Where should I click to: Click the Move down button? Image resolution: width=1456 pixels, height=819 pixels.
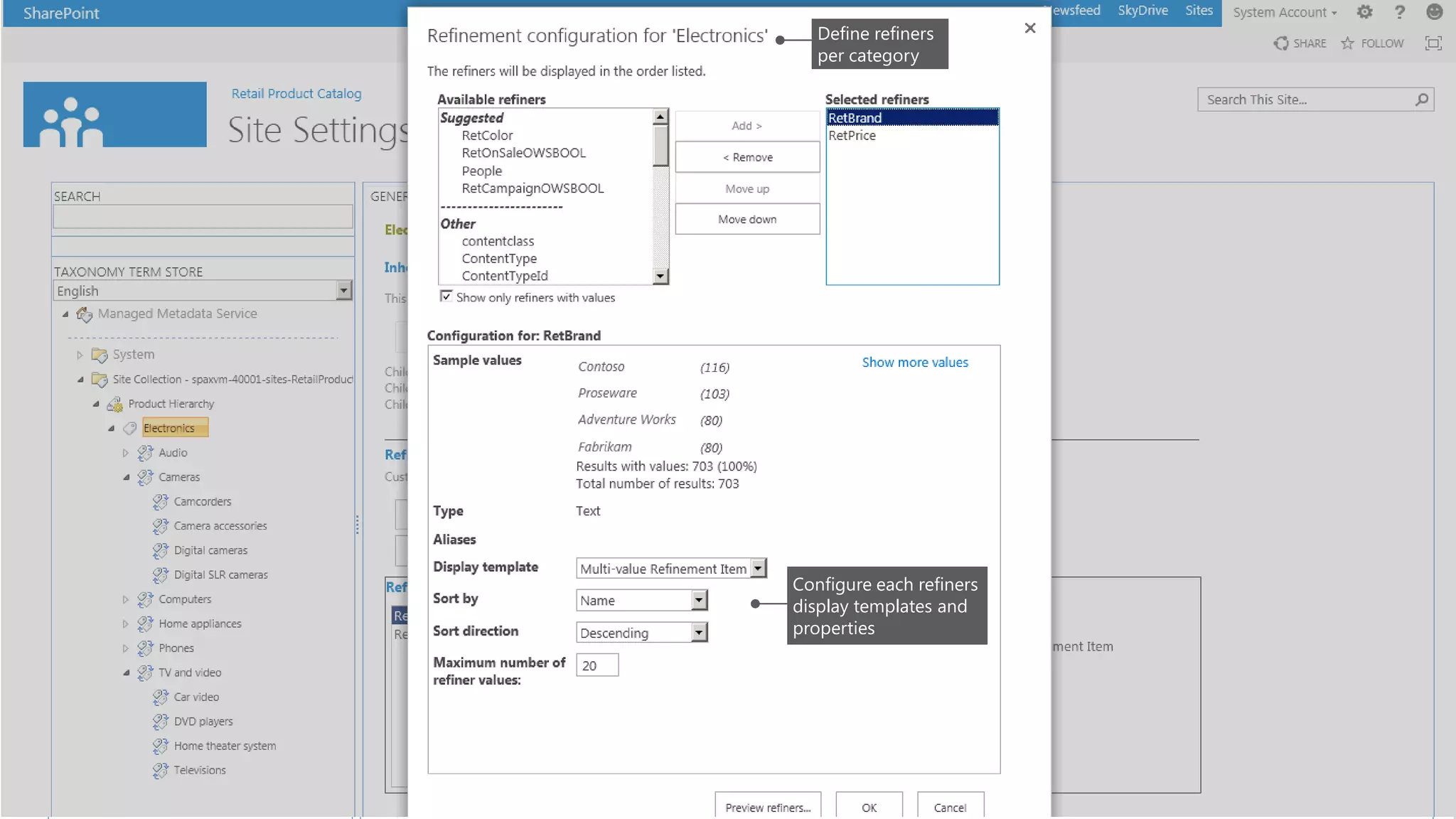(747, 219)
